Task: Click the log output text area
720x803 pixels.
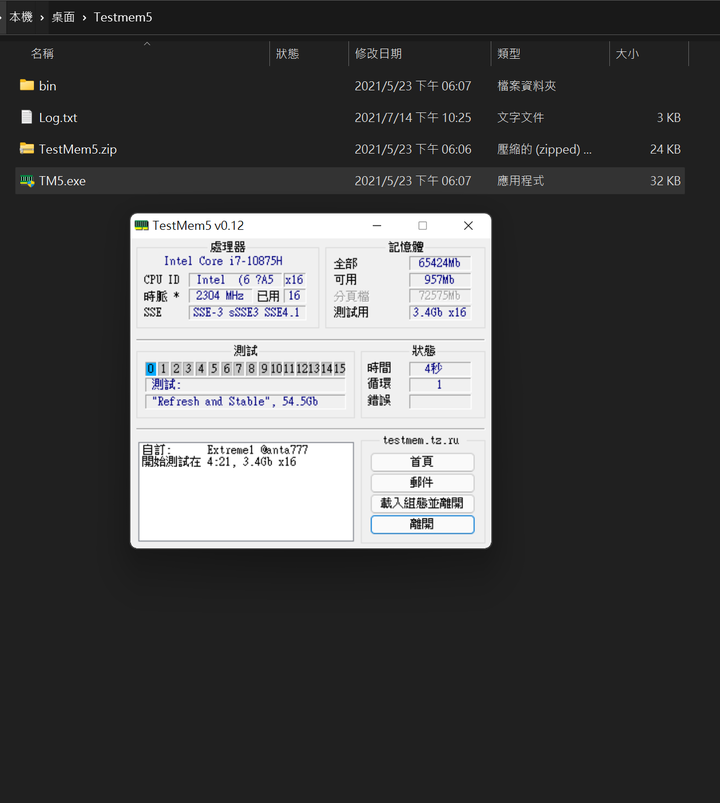Action: pyautogui.click(x=246, y=492)
